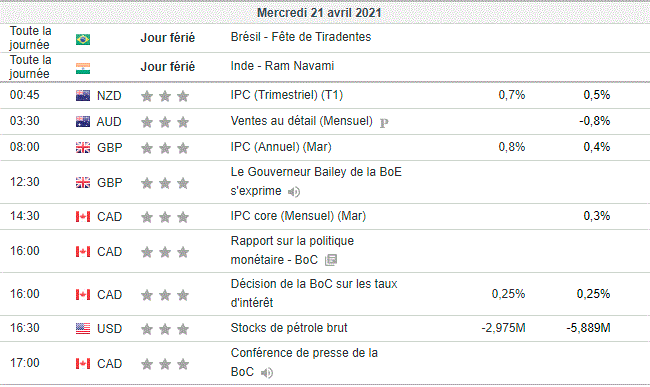Click the Australia flag next to AUD

point(83,121)
